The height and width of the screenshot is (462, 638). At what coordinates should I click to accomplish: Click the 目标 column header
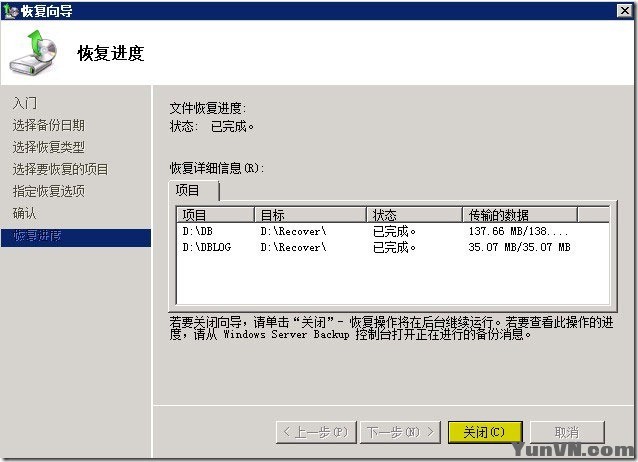point(310,215)
